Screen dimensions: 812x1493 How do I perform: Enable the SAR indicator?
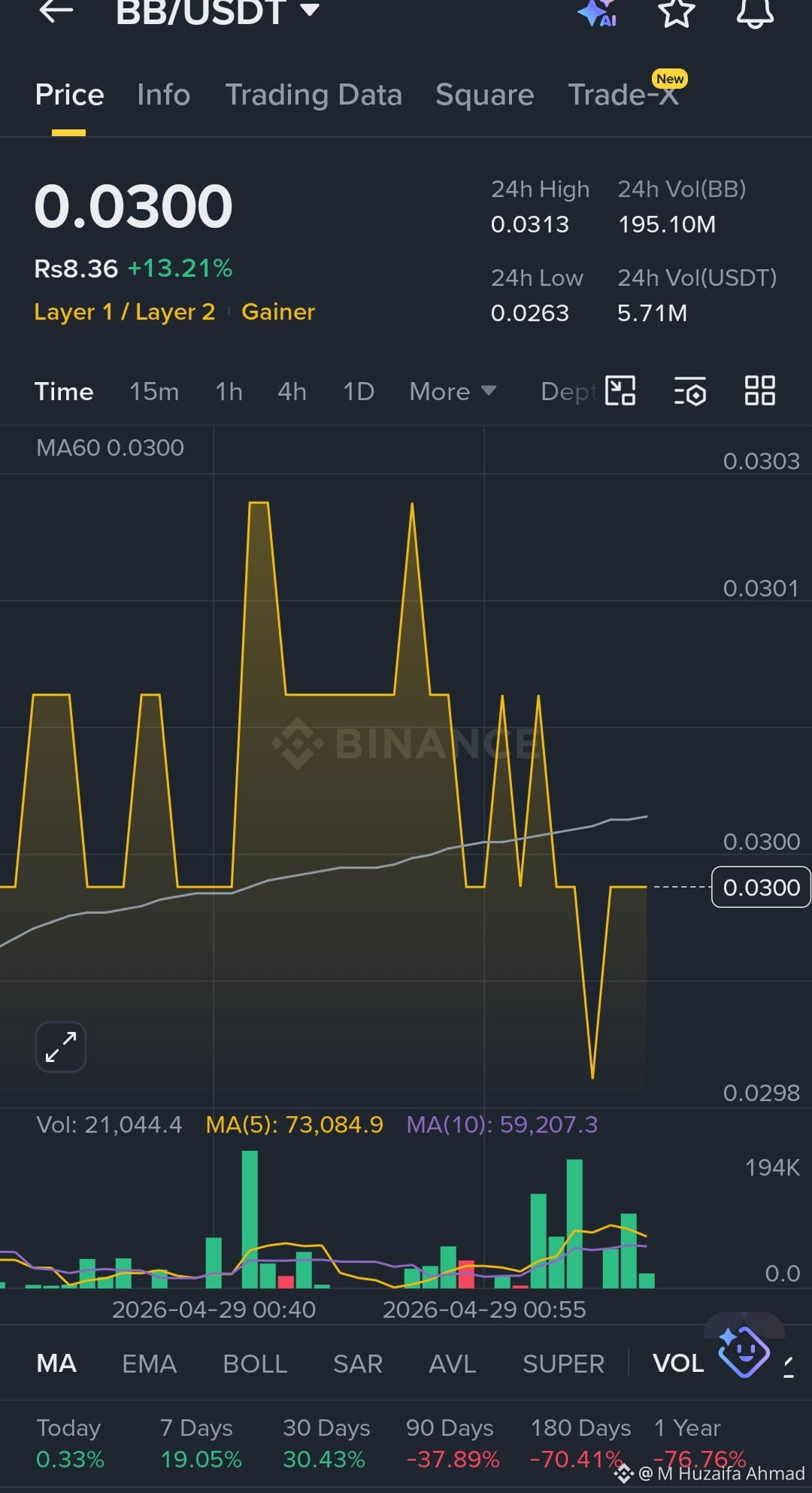pyautogui.click(x=358, y=1363)
